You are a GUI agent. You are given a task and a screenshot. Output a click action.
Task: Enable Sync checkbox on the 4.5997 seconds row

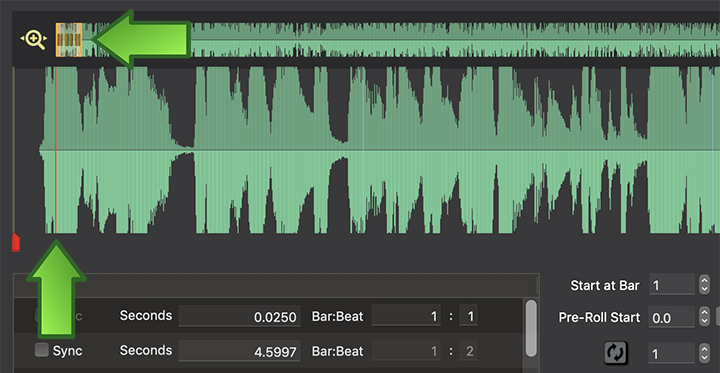click(42, 350)
